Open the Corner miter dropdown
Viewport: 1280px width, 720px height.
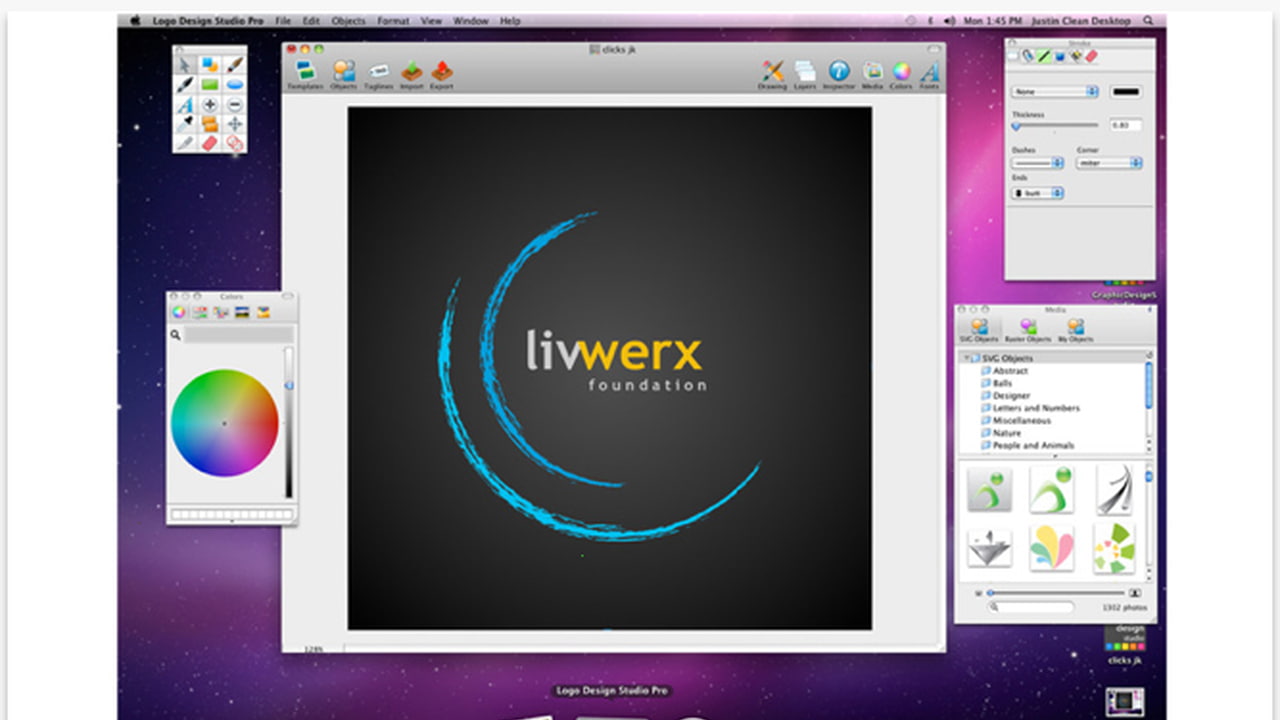(x=1108, y=163)
